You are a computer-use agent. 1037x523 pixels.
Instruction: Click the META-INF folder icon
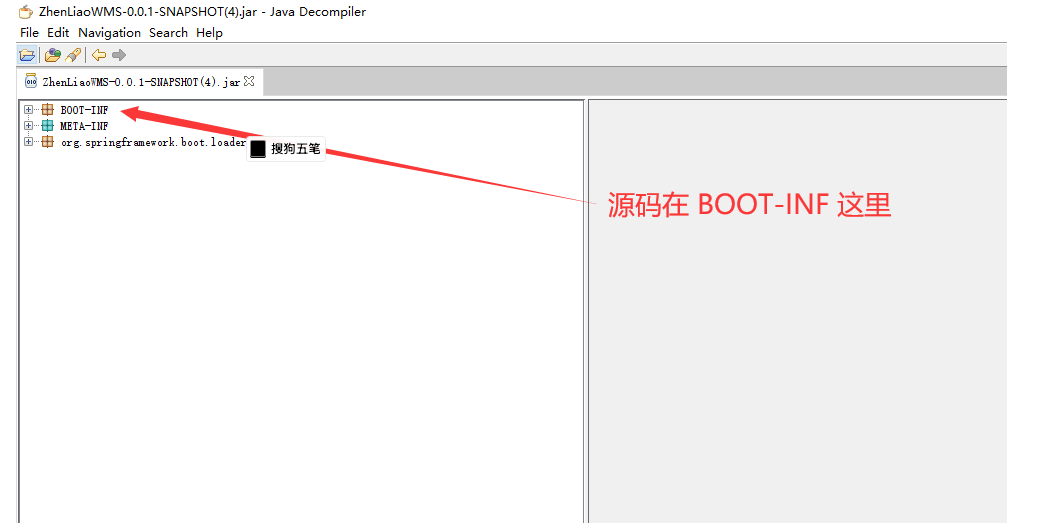point(48,126)
